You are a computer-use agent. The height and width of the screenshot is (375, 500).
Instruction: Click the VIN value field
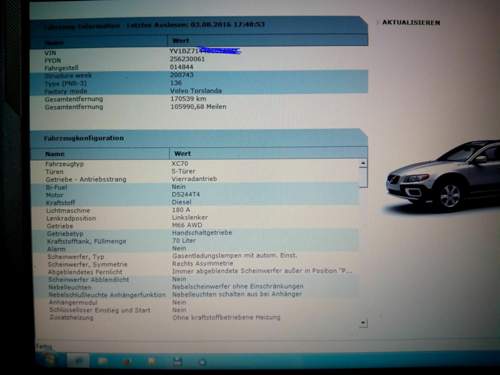(205, 51)
